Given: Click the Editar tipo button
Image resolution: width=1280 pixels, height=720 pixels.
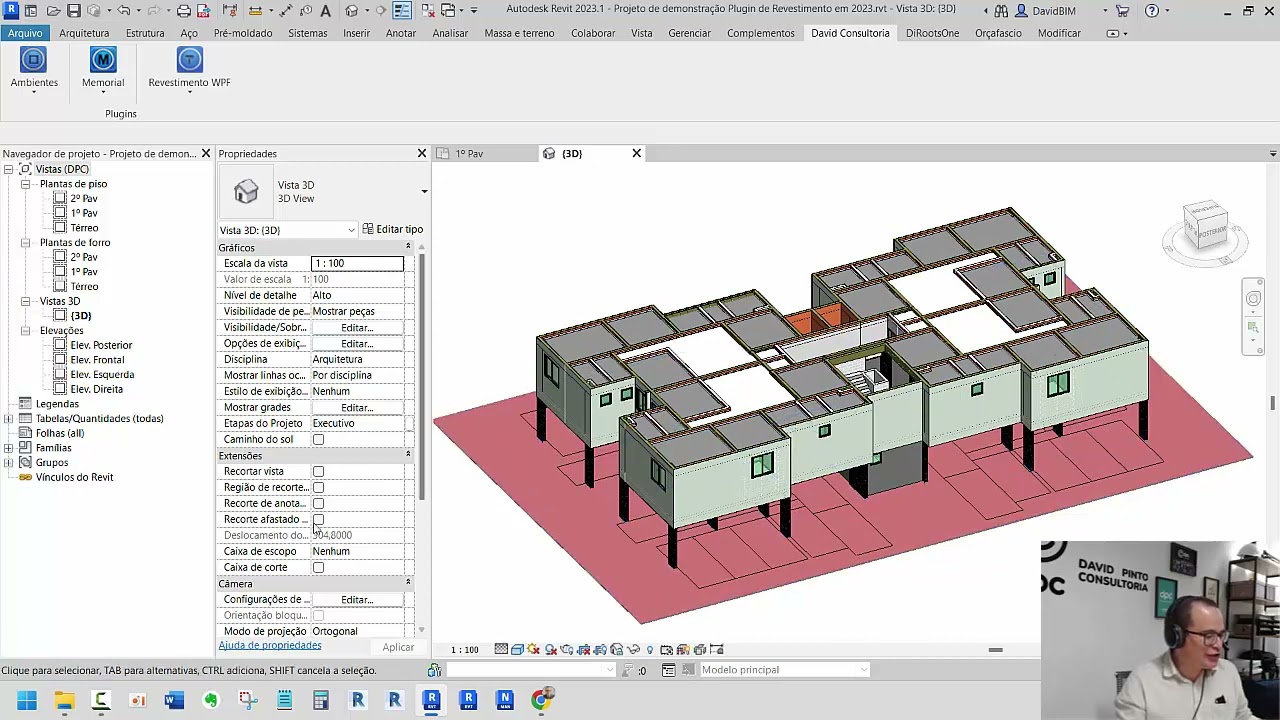Looking at the screenshot, I should (x=393, y=230).
